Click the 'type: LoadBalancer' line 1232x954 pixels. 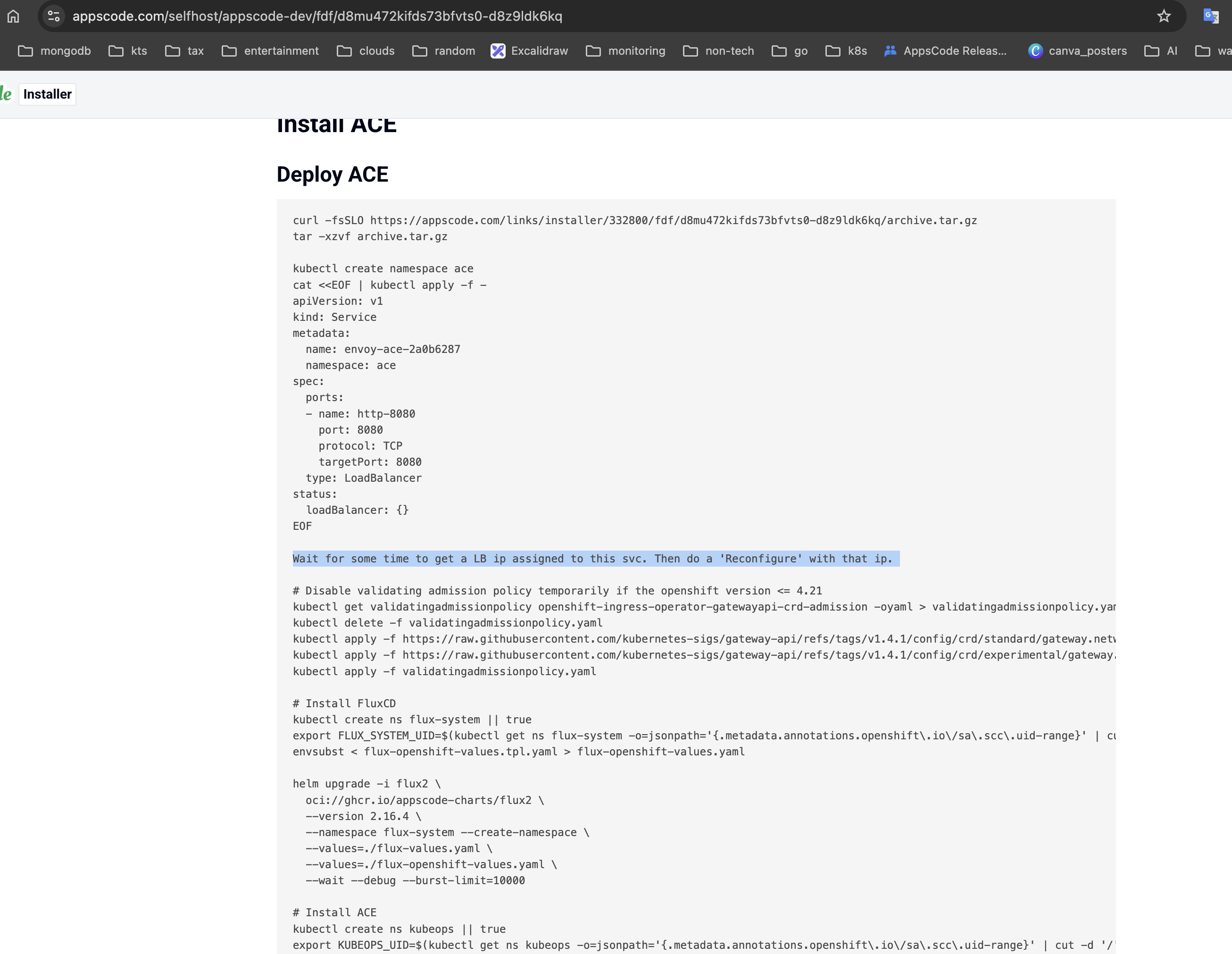click(363, 478)
